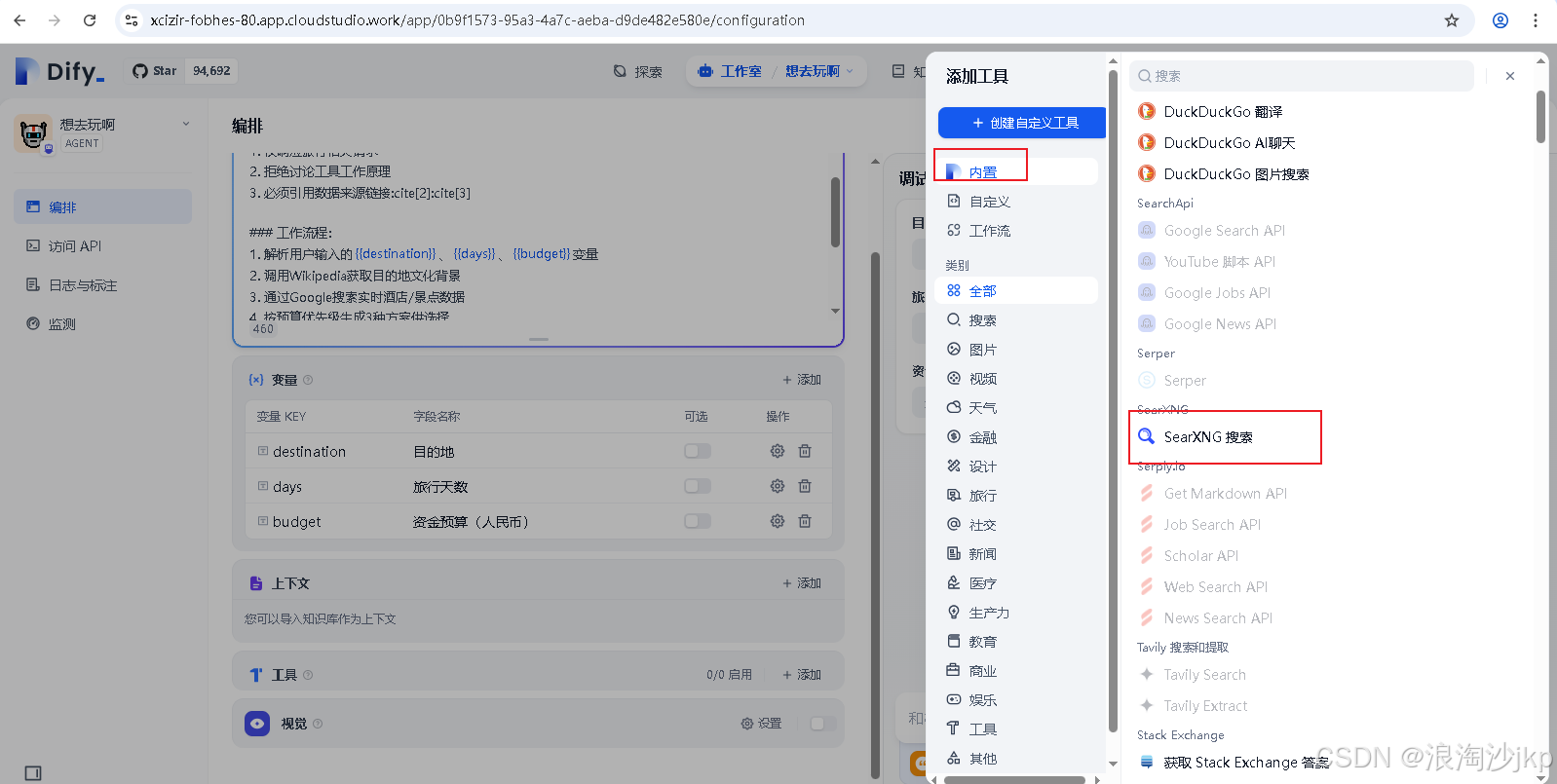Add a tool with 工具 添加
This screenshot has width=1557, height=784.
802,675
